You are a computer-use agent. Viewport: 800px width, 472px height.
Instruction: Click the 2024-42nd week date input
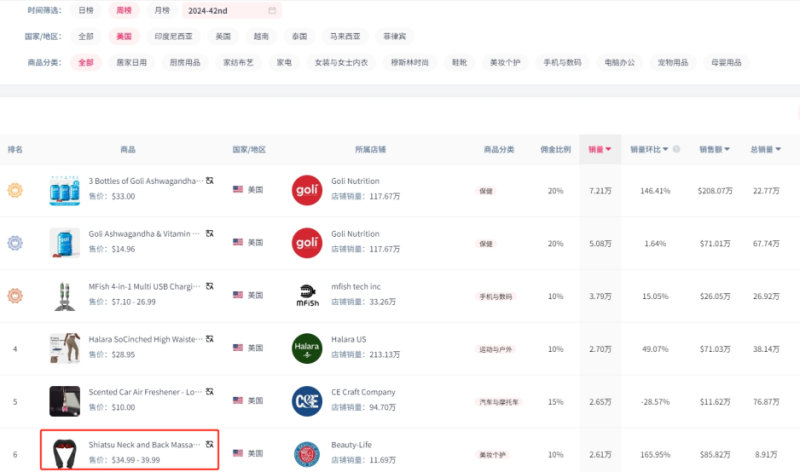coord(222,11)
